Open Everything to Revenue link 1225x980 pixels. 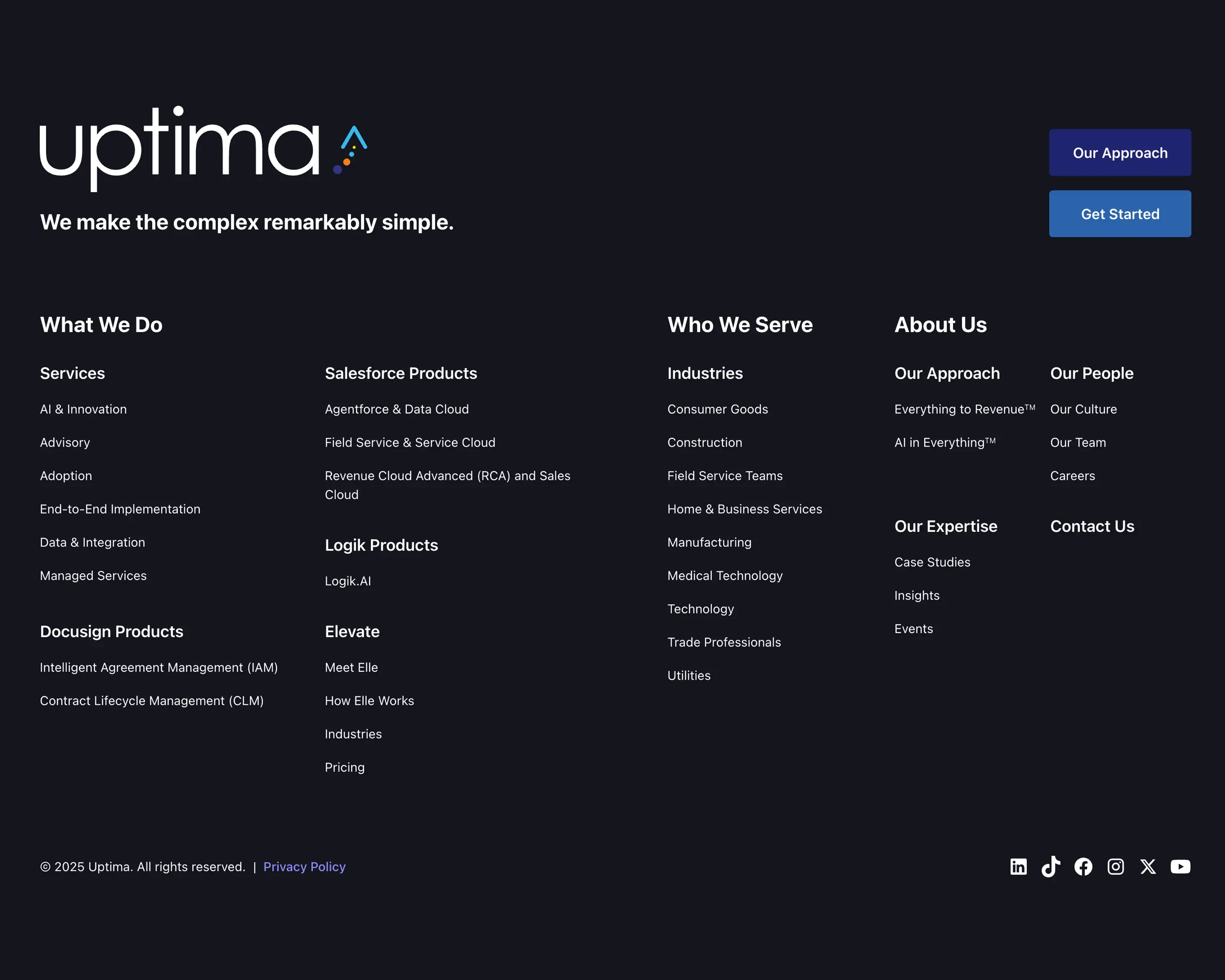point(964,409)
